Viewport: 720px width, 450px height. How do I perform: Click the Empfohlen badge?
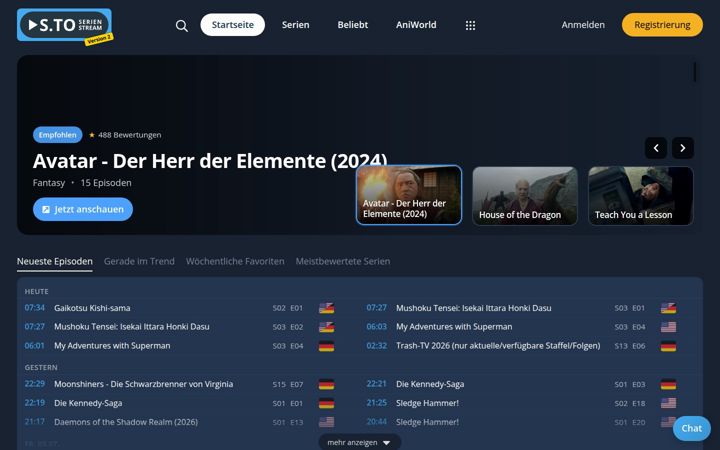(x=57, y=135)
